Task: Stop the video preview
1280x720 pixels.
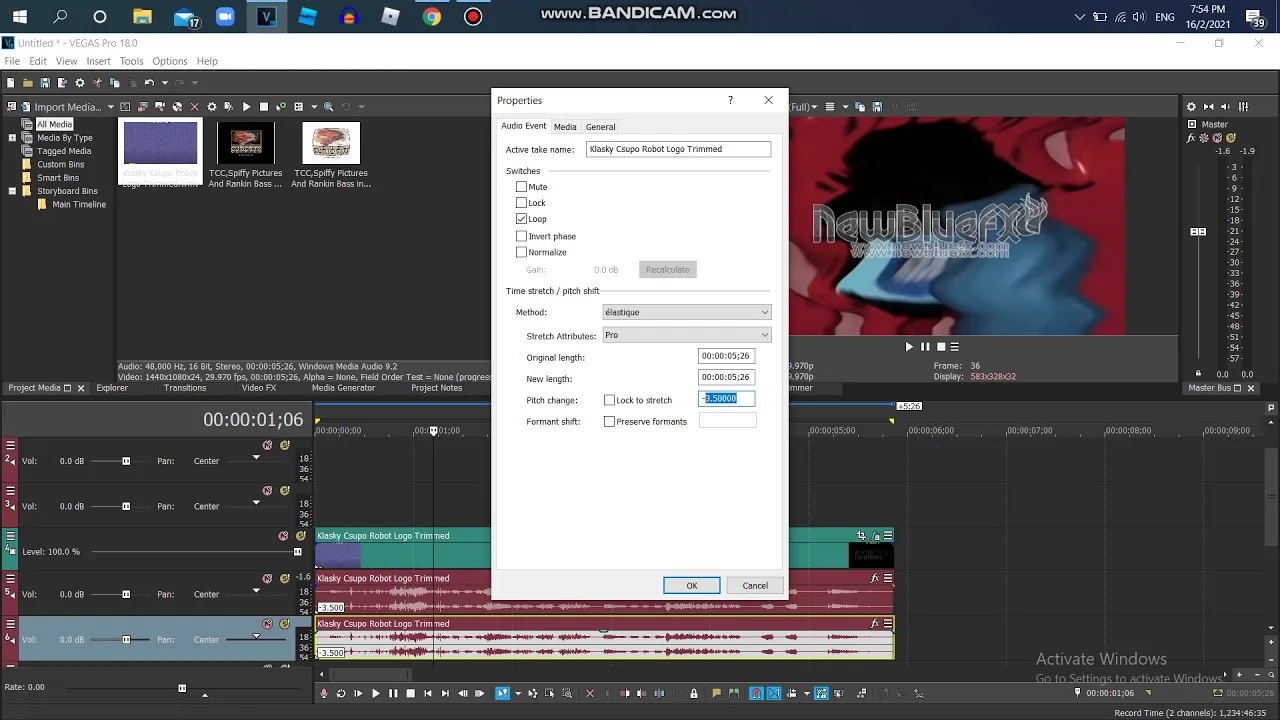Action: pos(940,347)
